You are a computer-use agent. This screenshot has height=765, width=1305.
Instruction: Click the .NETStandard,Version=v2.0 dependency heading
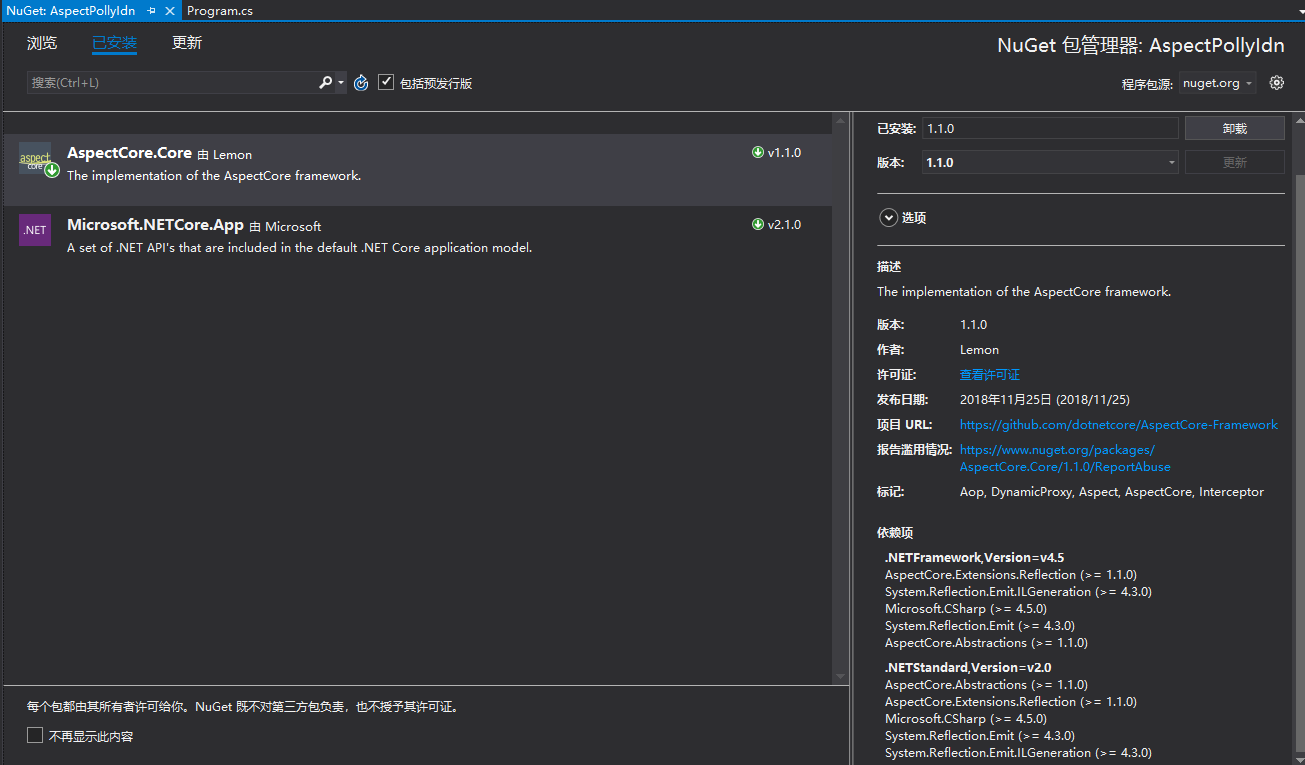coord(968,667)
